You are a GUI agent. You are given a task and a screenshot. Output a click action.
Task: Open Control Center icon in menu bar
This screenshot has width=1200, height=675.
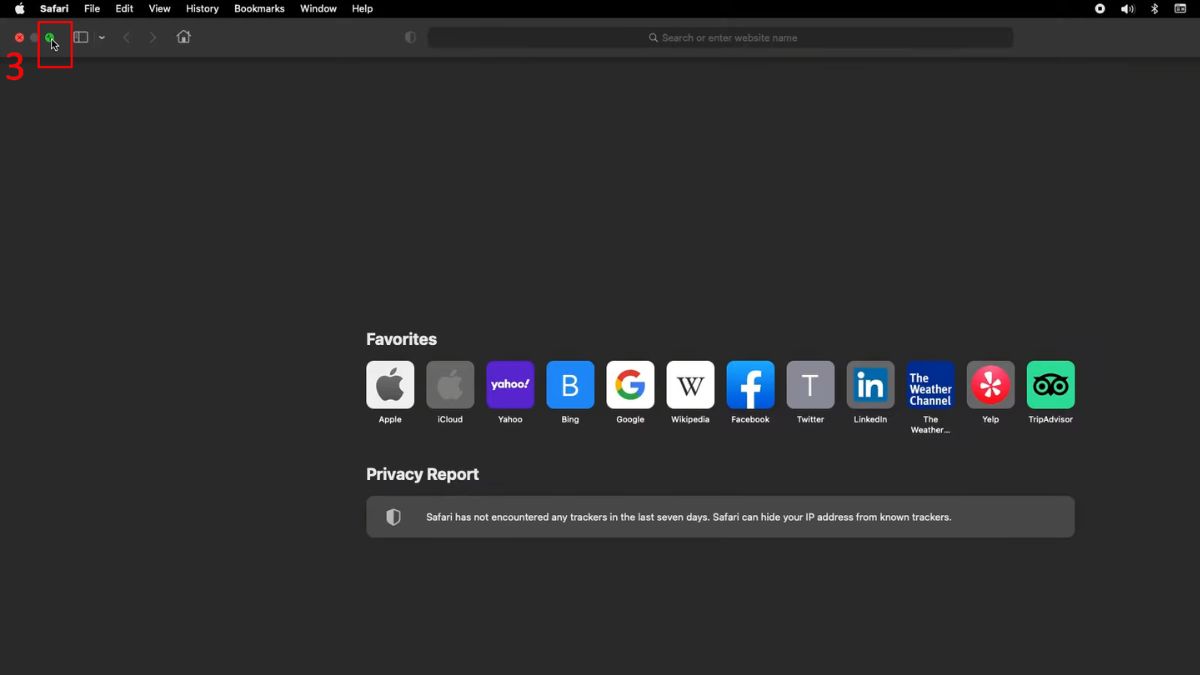tap(1180, 9)
